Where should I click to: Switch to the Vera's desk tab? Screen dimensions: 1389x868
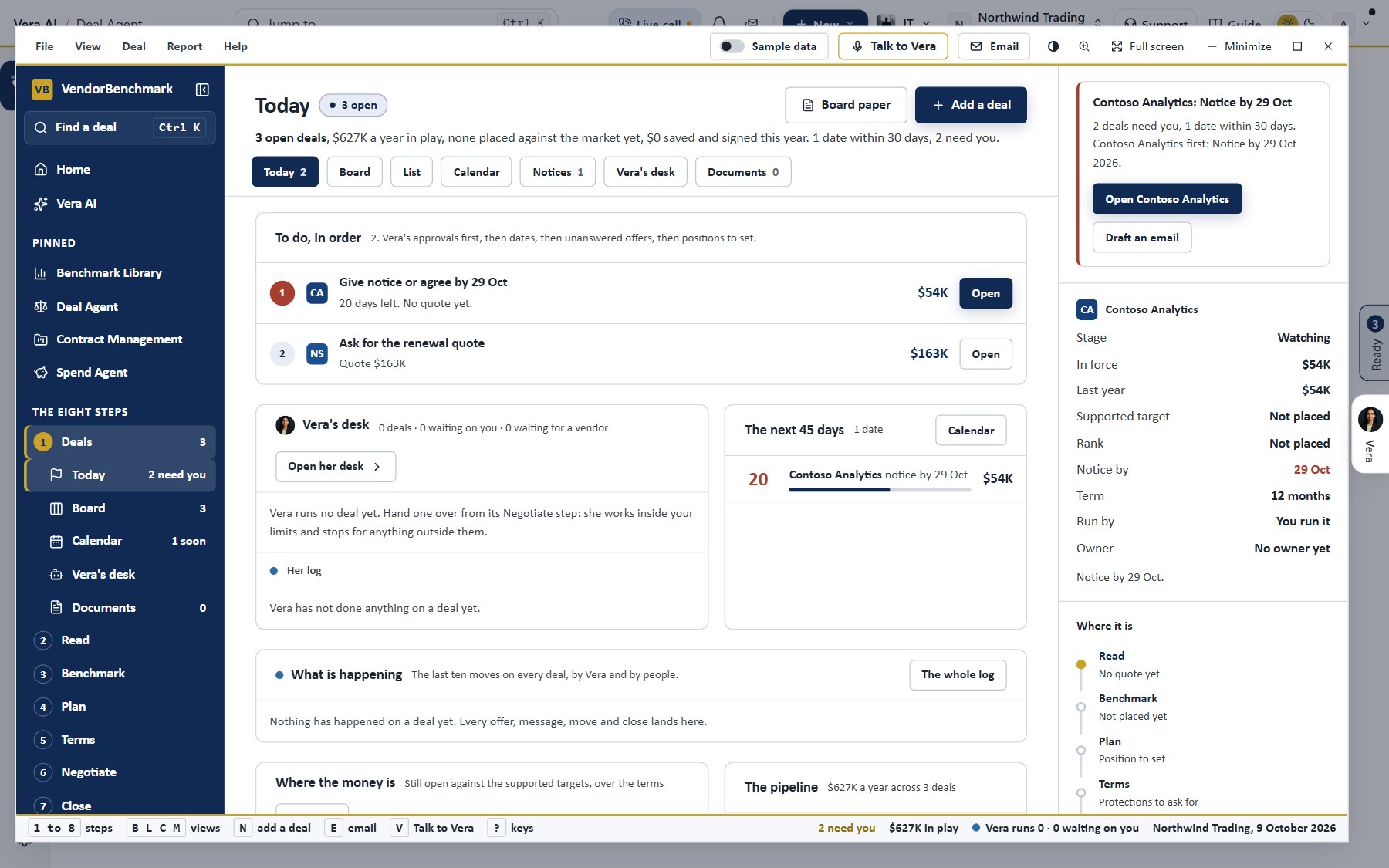[645, 172]
